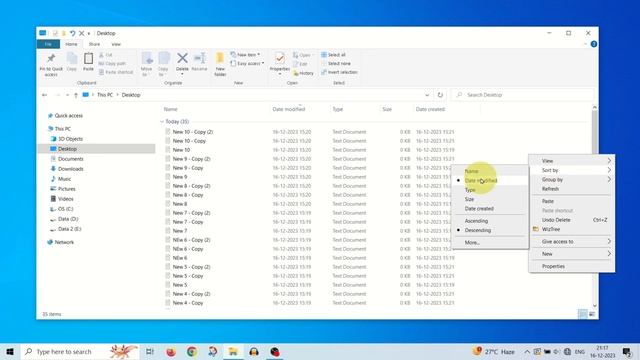Click the Back navigation arrow
640x360 pixels.
coord(44,95)
